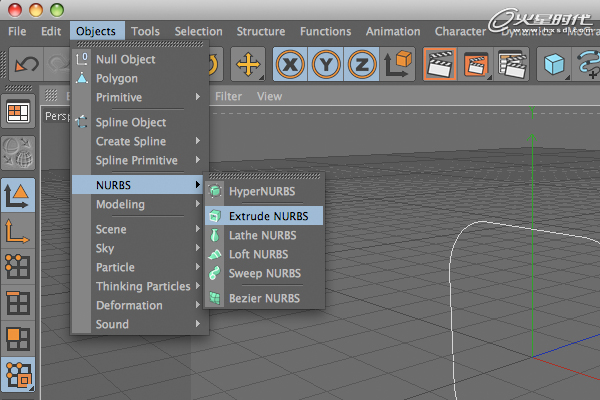
Task: Open the Tools menu in menu bar
Action: 145,31
